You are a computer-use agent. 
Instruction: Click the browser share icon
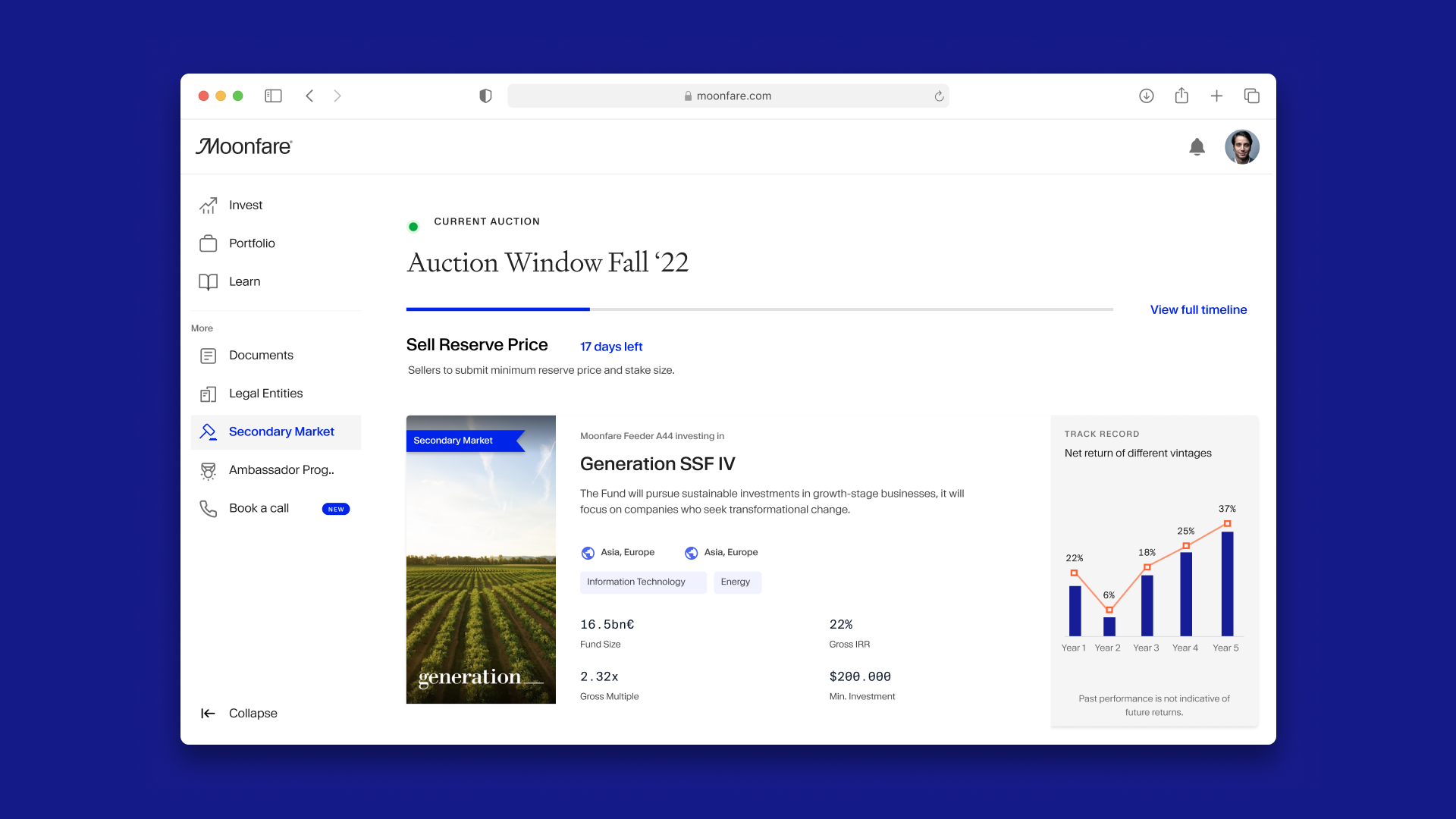tap(1181, 96)
